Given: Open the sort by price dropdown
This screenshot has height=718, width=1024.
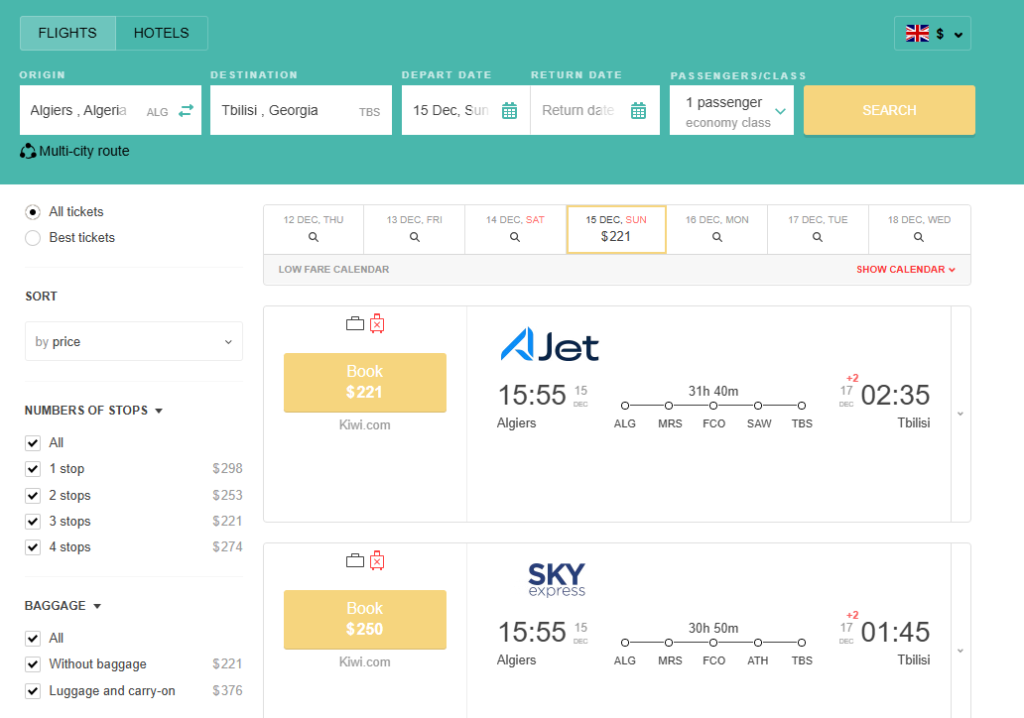Looking at the screenshot, I should 133,342.
